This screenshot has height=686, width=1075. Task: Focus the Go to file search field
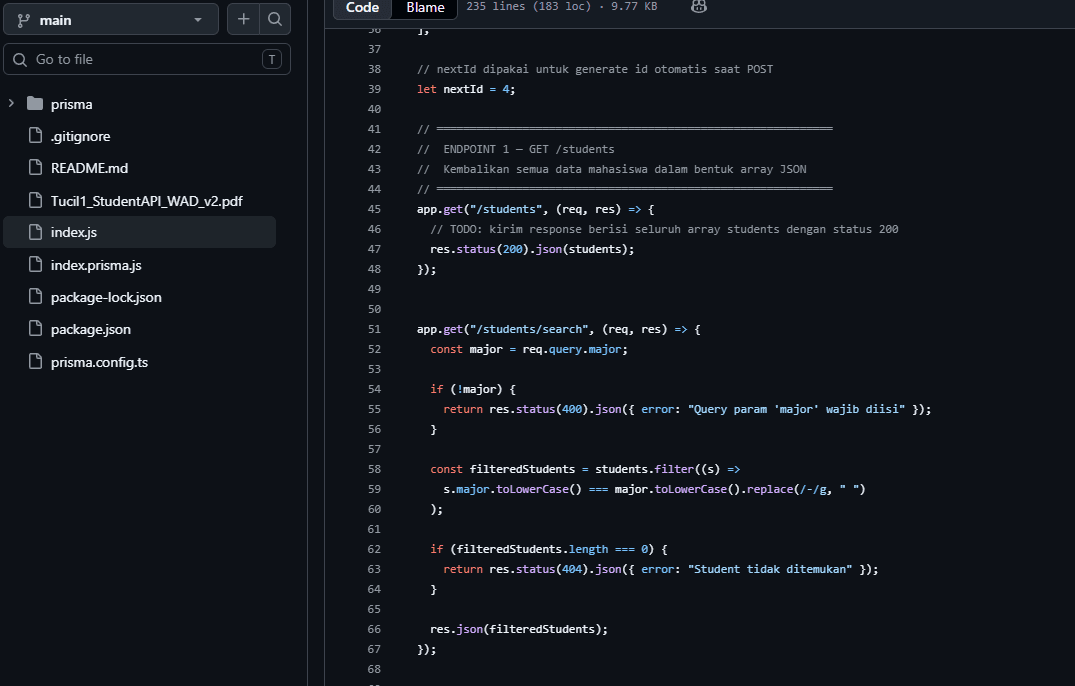coord(147,60)
